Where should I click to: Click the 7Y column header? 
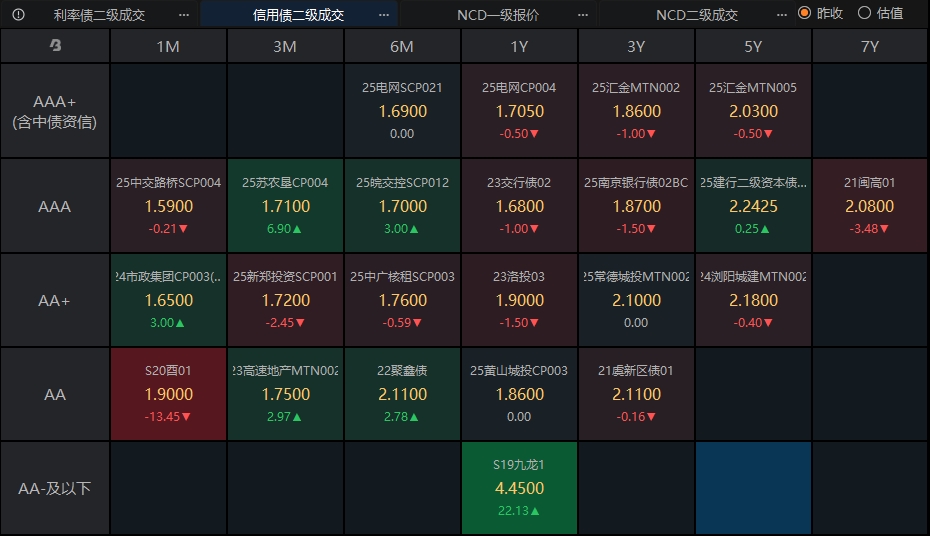(870, 46)
